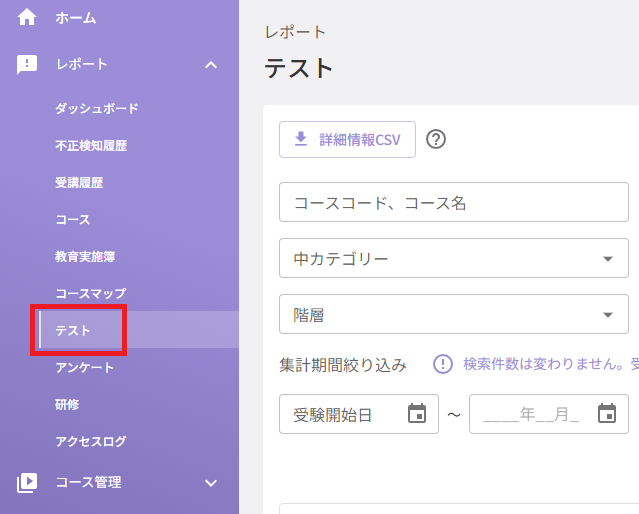Image resolution: width=639 pixels, height=514 pixels.
Task: Open end date calendar picker icon
Action: click(607, 413)
